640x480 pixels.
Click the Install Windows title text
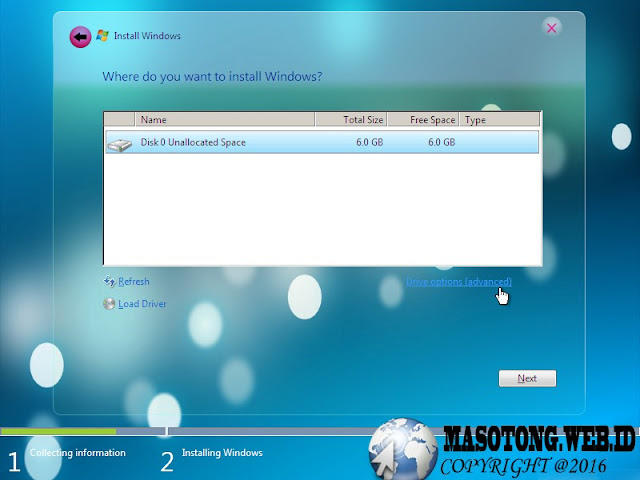pos(147,36)
